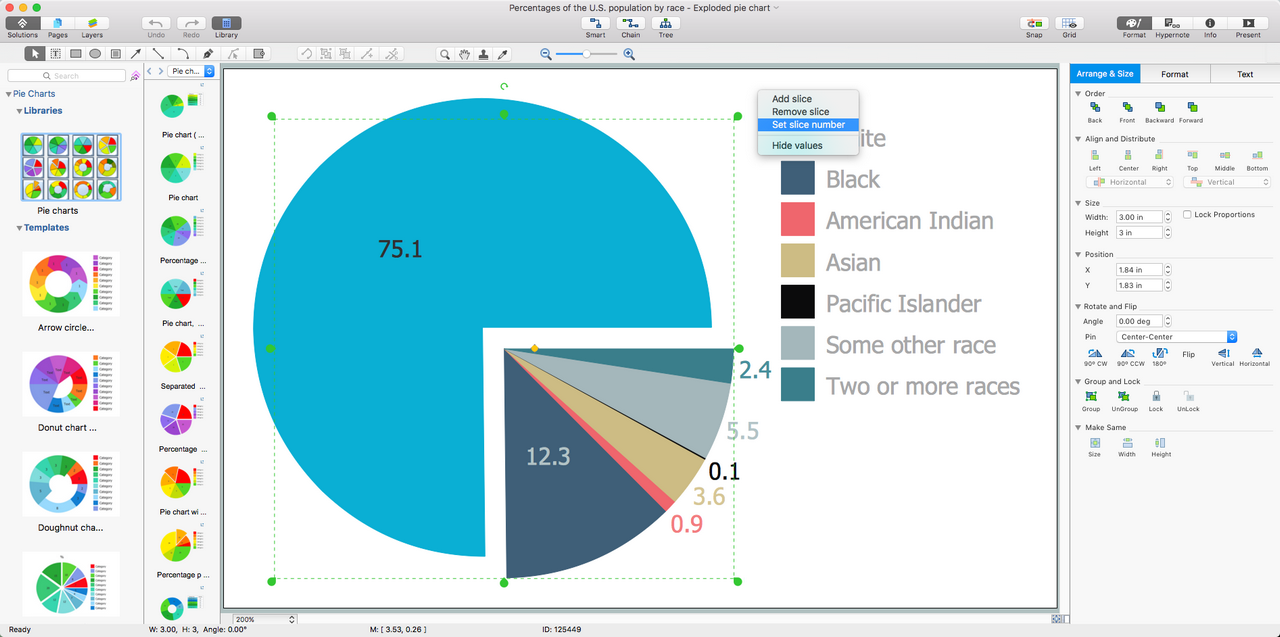The image size is (1280, 637).
Task: Switch to the Format tab
Action: coord(1175,74)
